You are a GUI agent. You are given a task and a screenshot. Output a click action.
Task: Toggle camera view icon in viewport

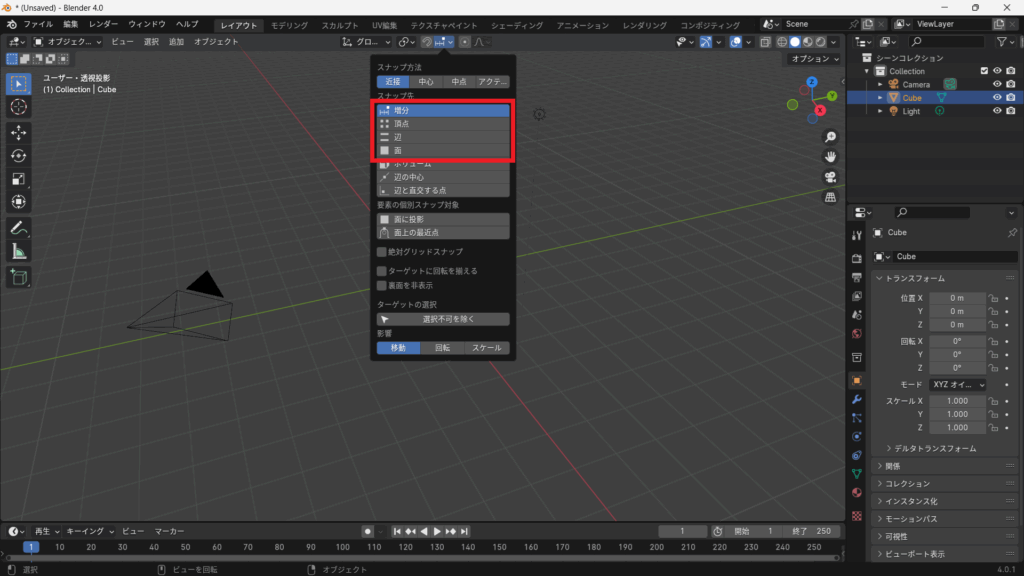[x=830, y=177]
